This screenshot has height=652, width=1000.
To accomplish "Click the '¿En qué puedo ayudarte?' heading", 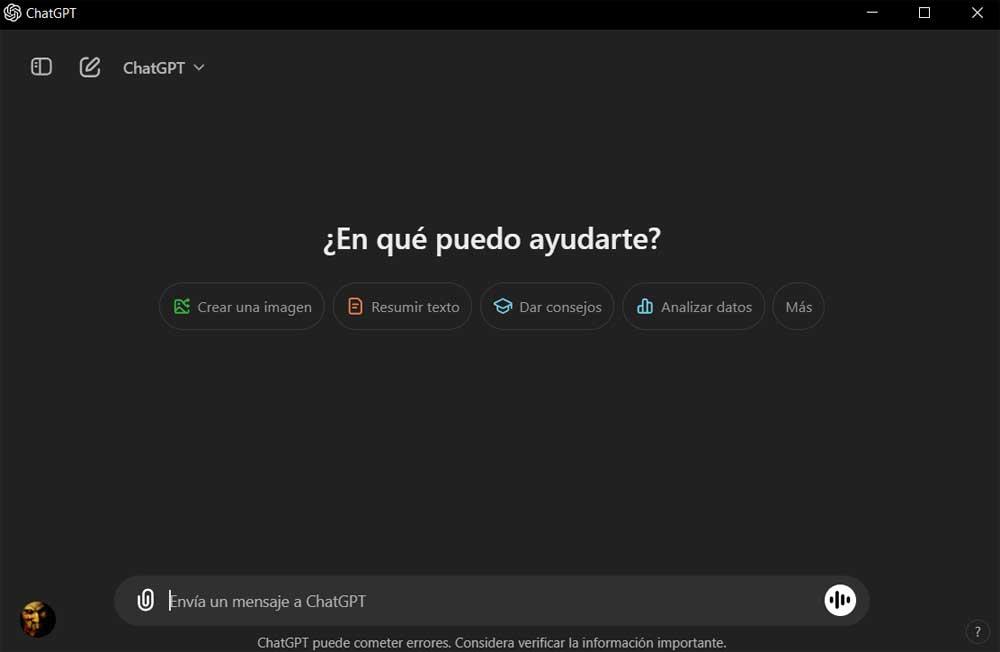I will pos(492,239).
